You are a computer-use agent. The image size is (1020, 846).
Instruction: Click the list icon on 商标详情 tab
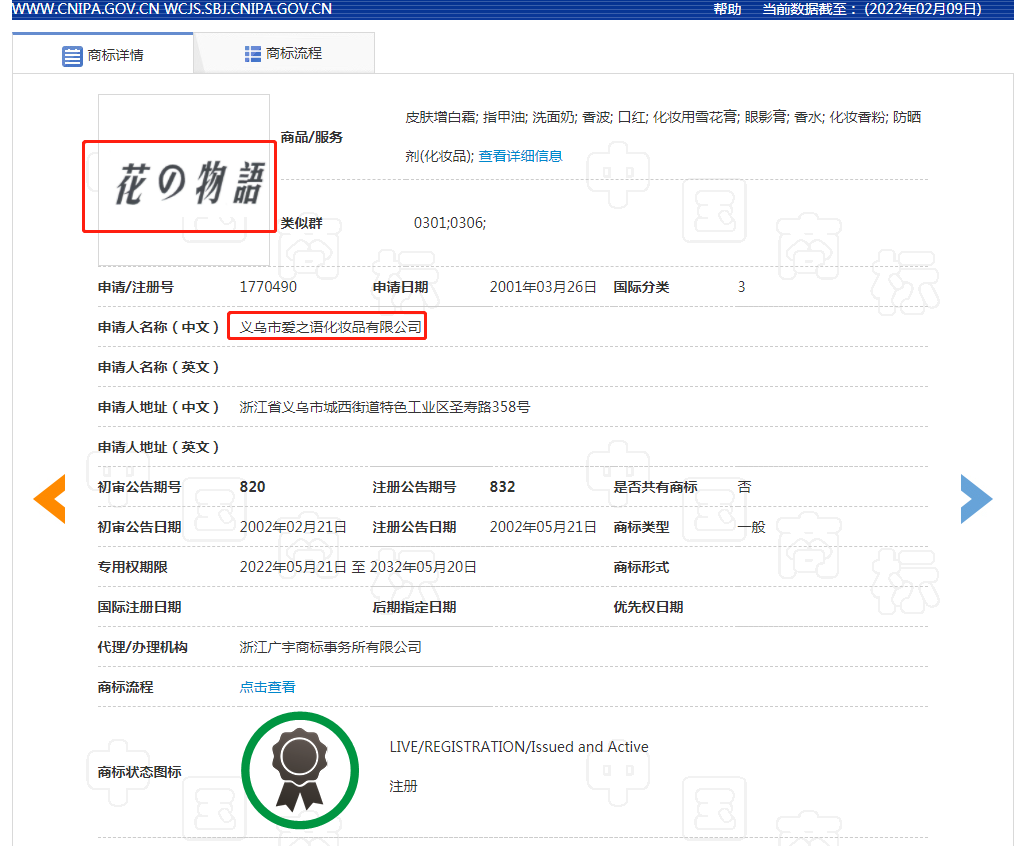coord(72,56)
